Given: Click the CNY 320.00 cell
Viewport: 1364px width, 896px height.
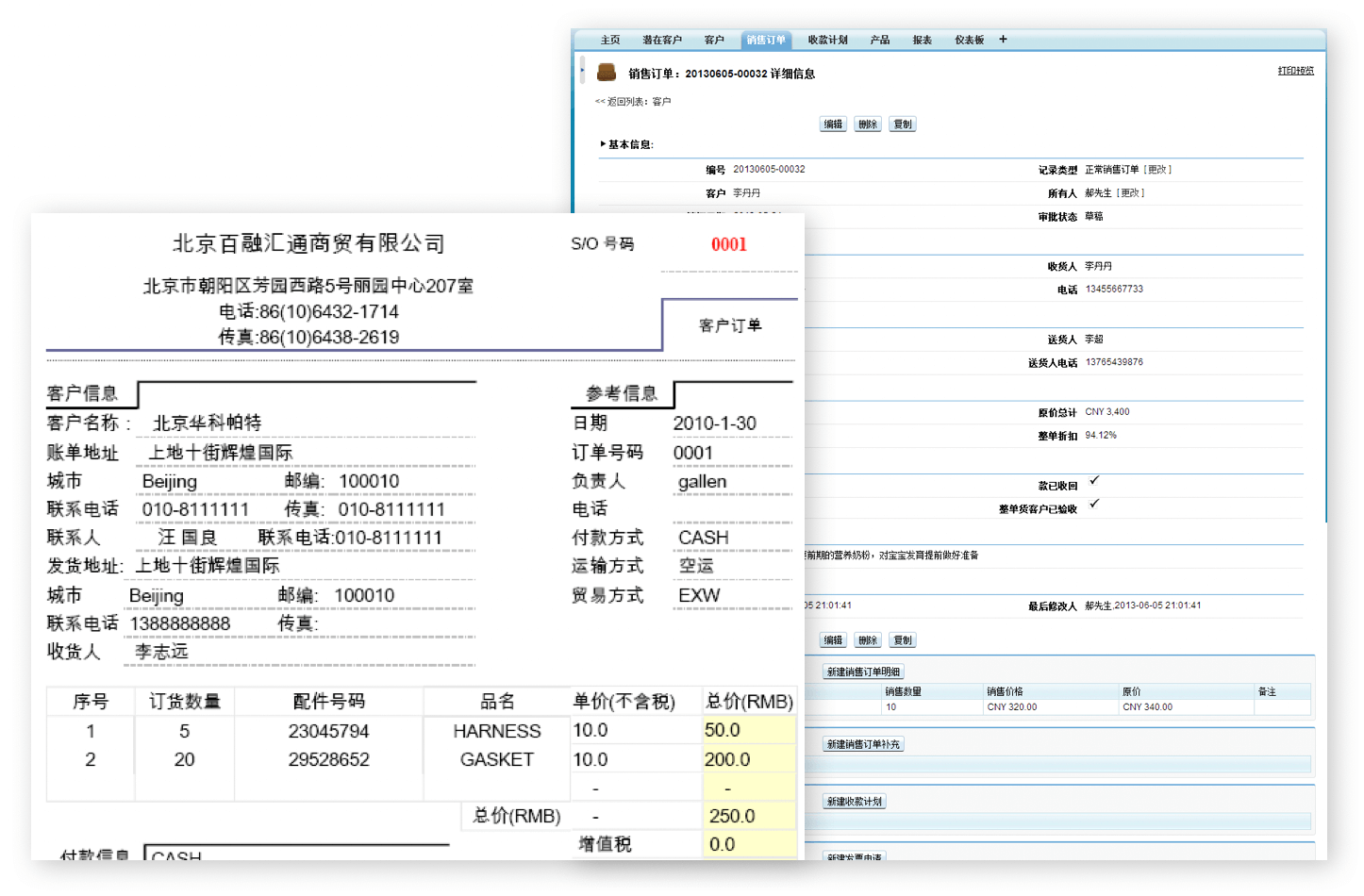Looking at the screenshot, I should coord(1011,706).
